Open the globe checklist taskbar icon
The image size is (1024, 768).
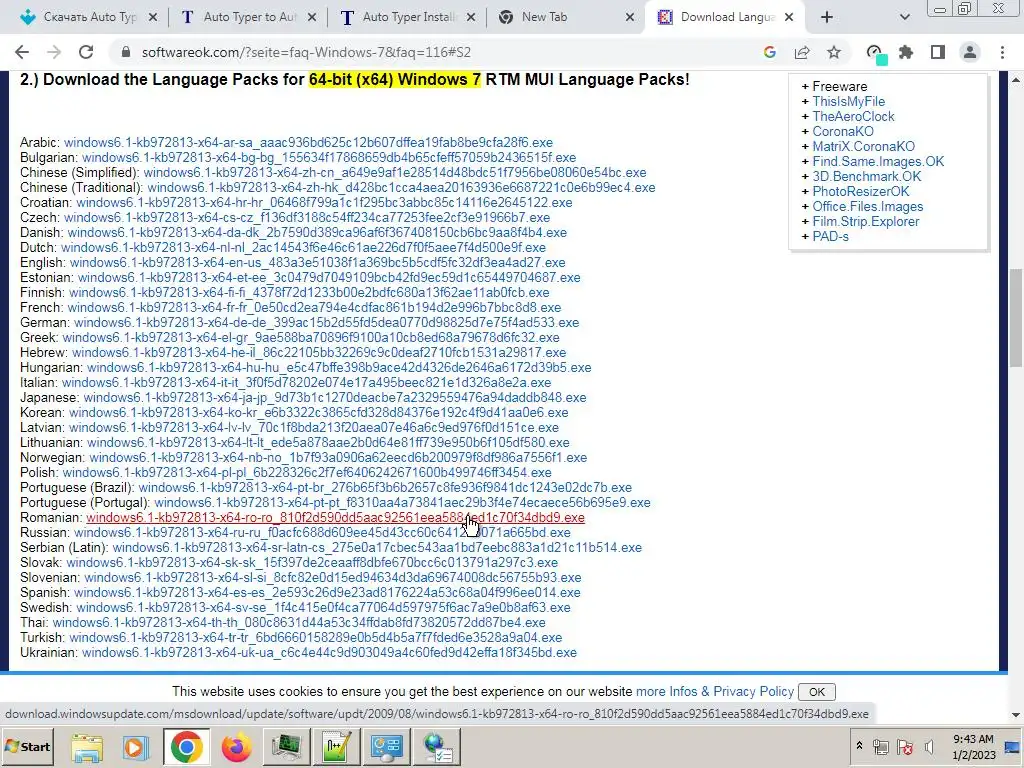tap(437, 747)
